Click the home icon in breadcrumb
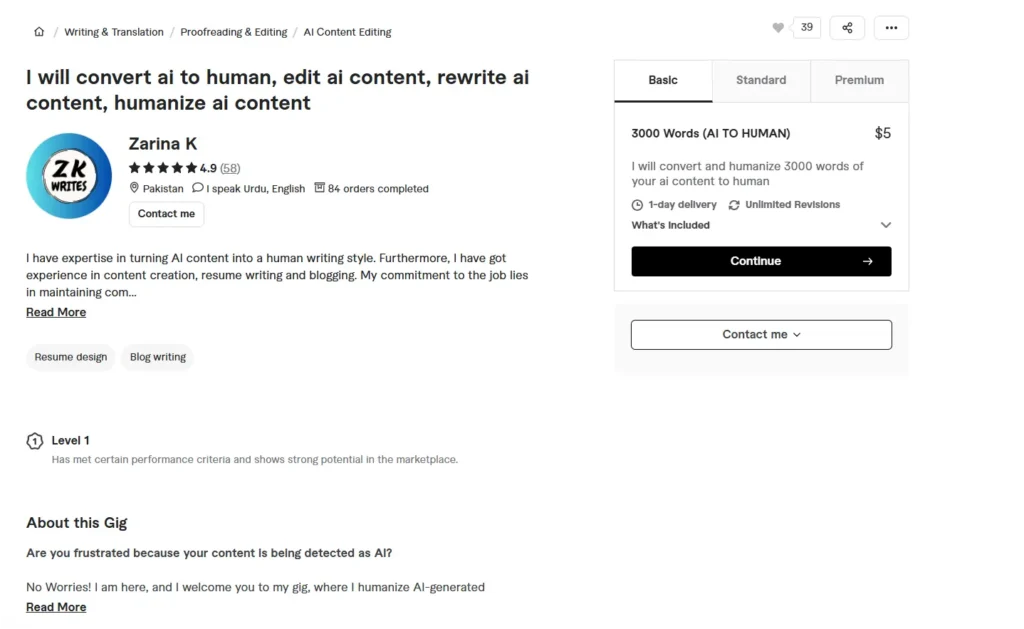 39,32
